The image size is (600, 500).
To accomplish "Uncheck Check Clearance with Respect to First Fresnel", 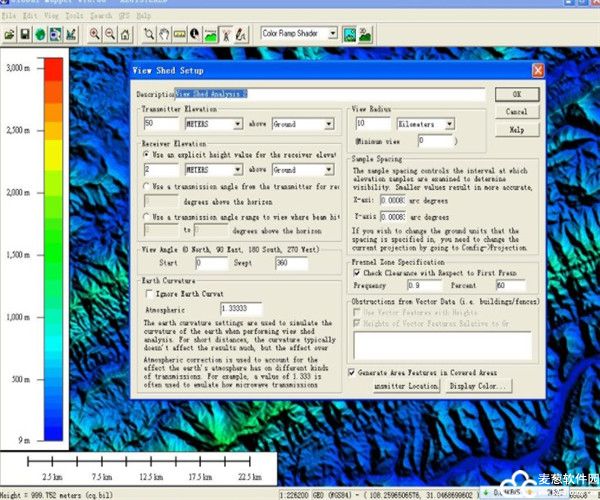I will (359, 271).
